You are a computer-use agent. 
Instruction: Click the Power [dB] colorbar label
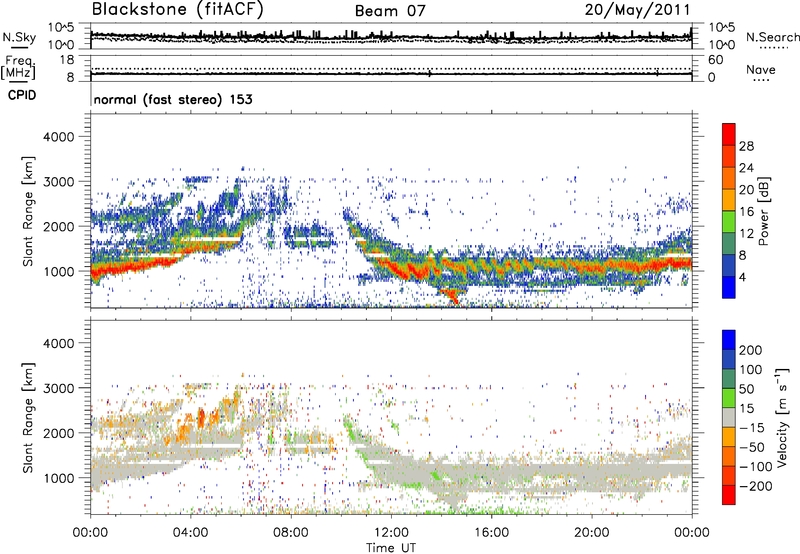pos(764,211)
